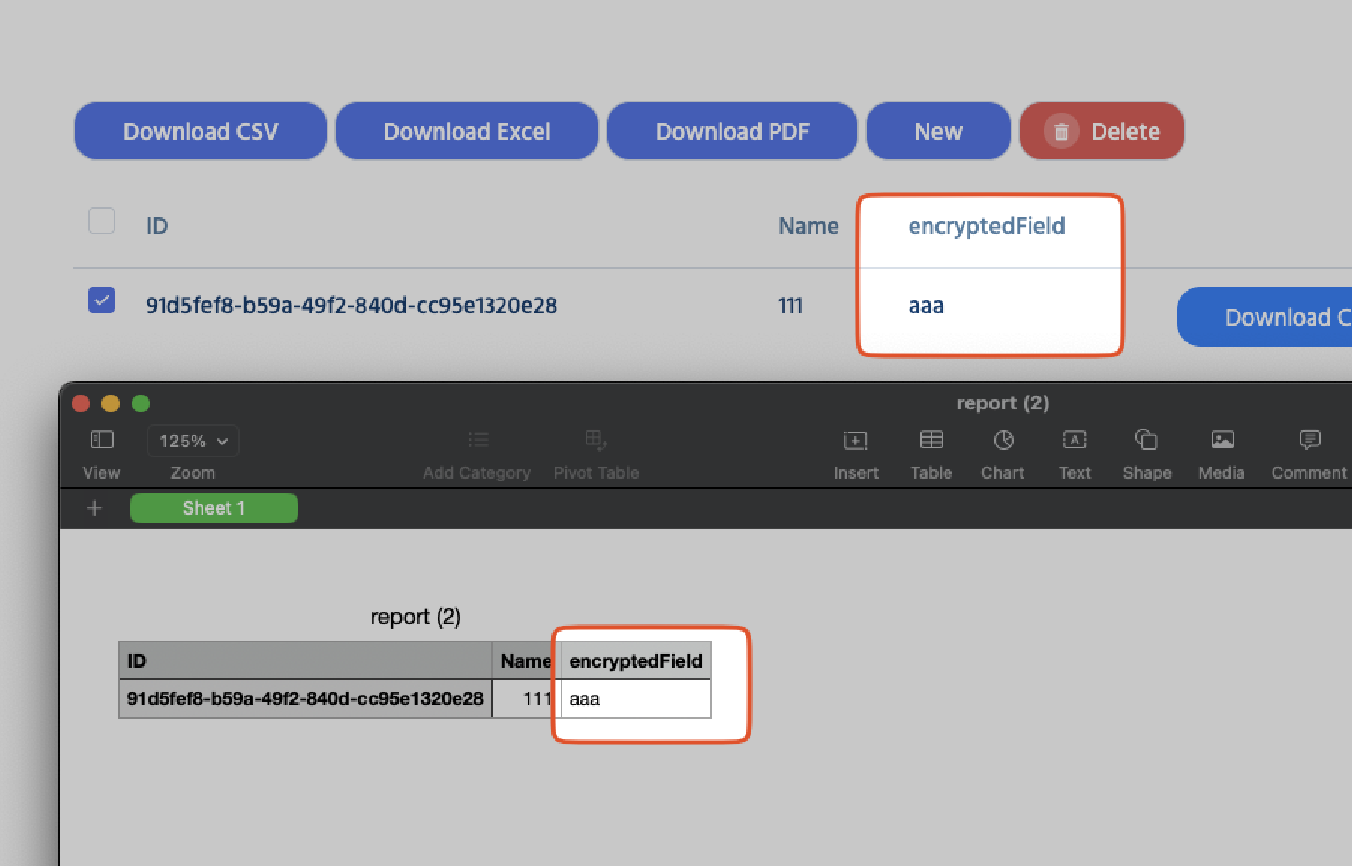
Task: Open the Media toolbar icon
Action: point(1222,440)
